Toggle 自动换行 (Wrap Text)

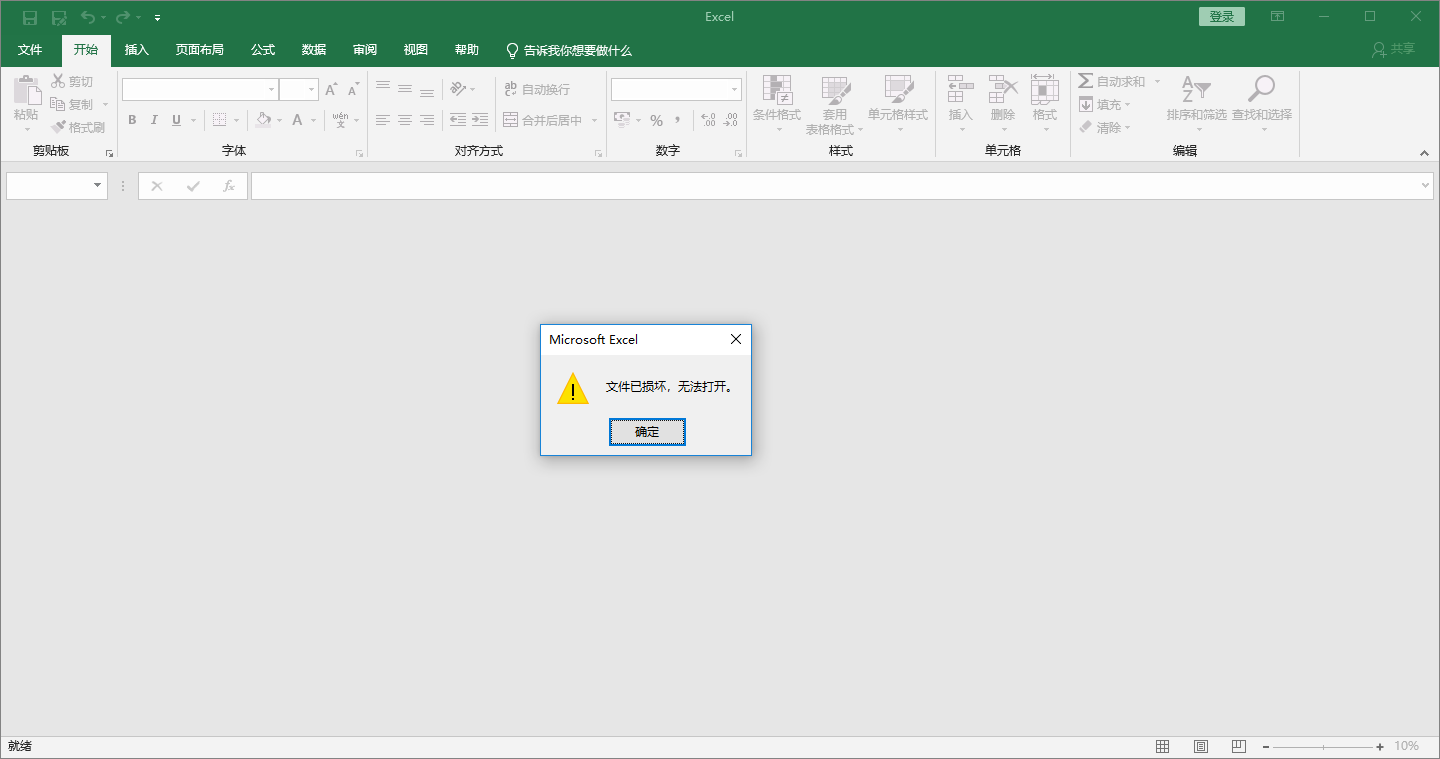[538, 89]
